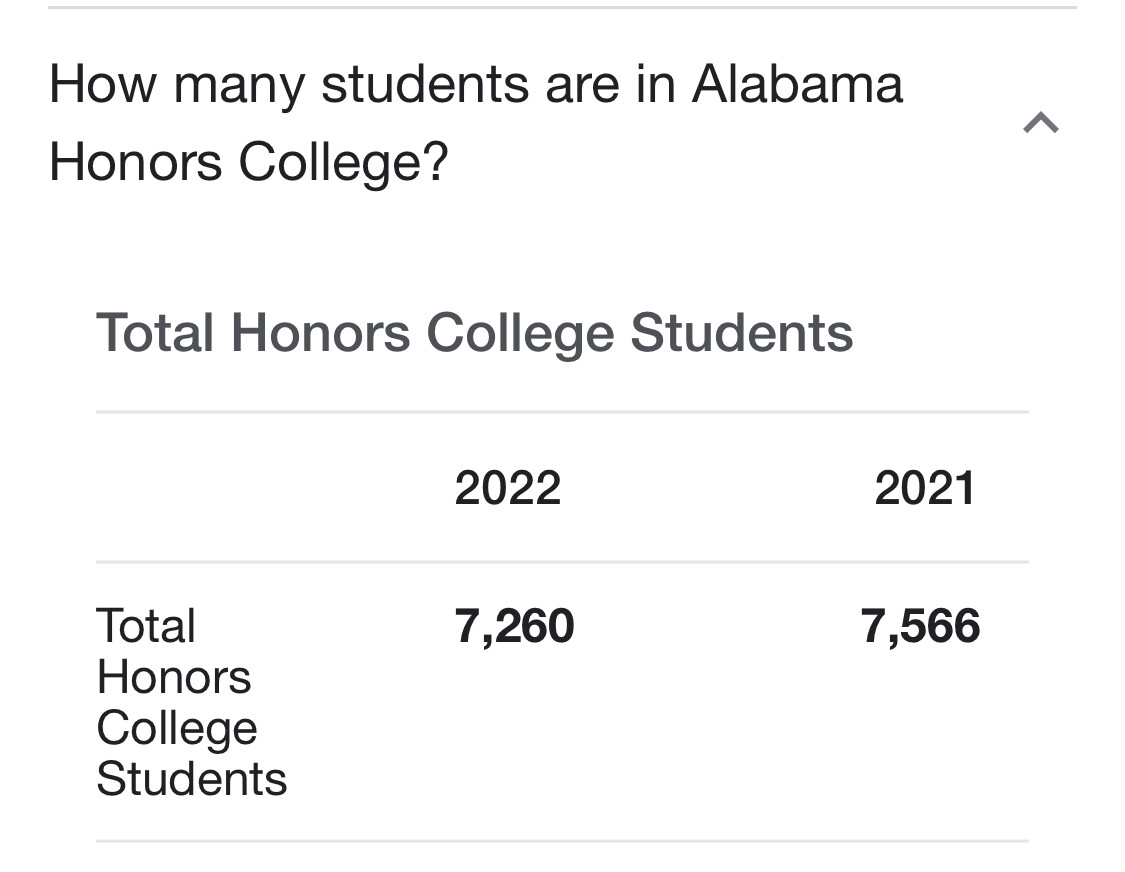Viewport: 1125px width, 872px height.
Task: Select the 'Honors College?' second line of the question
Action: (248, 162)
